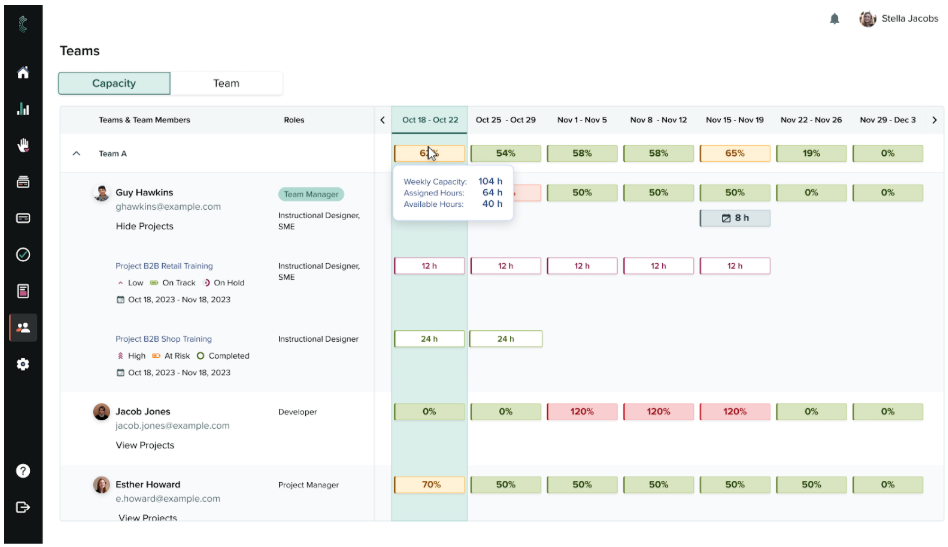Open Stella Jacobs user profile avatar
Image resolution: width=948 pixels, height=547 pixels.
(867, 19)
